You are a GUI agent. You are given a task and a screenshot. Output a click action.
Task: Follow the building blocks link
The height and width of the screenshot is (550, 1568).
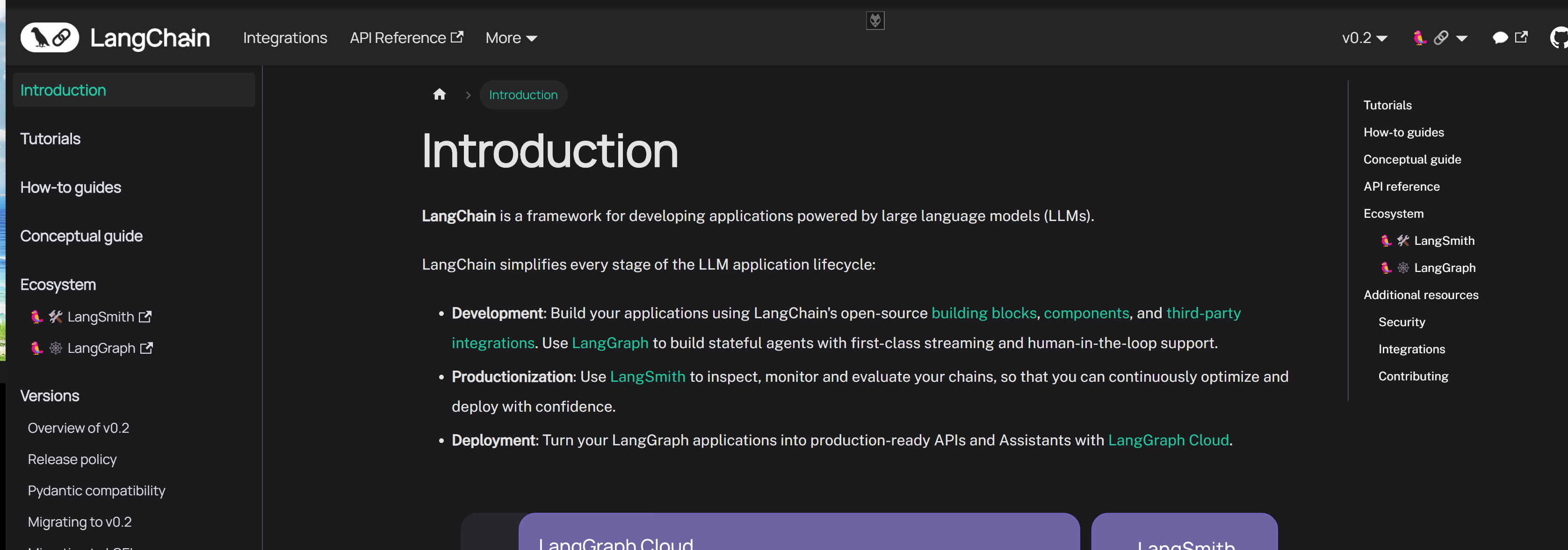point(983,313)
